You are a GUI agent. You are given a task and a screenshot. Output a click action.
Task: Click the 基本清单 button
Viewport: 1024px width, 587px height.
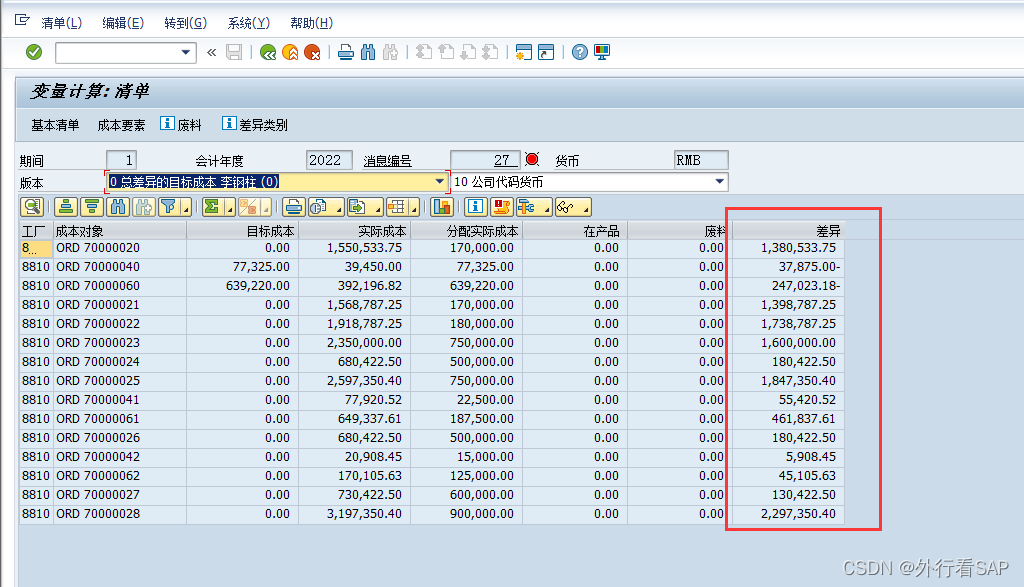pos(55,125)
